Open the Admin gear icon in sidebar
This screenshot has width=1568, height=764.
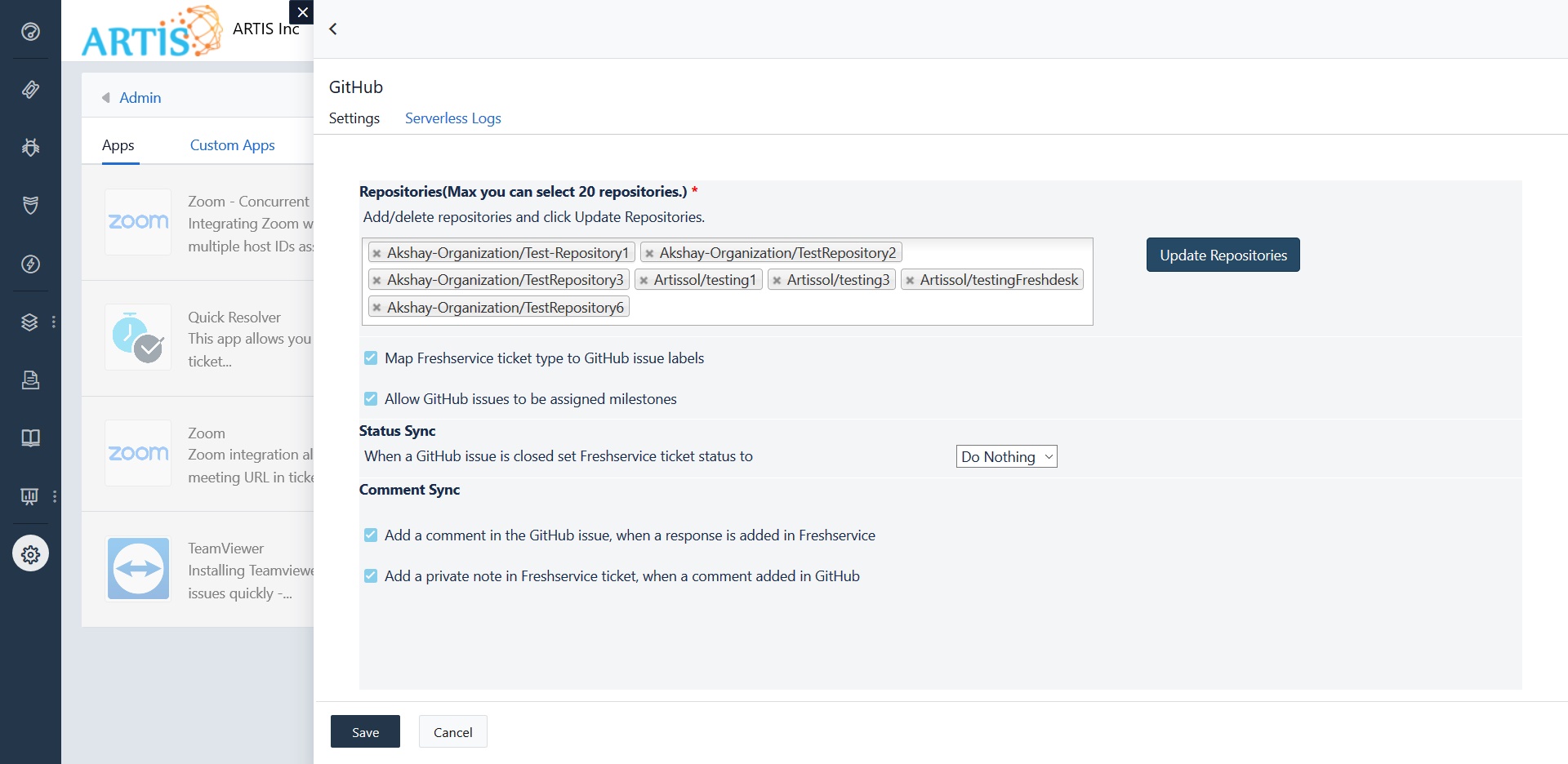(x=30, y=554)
